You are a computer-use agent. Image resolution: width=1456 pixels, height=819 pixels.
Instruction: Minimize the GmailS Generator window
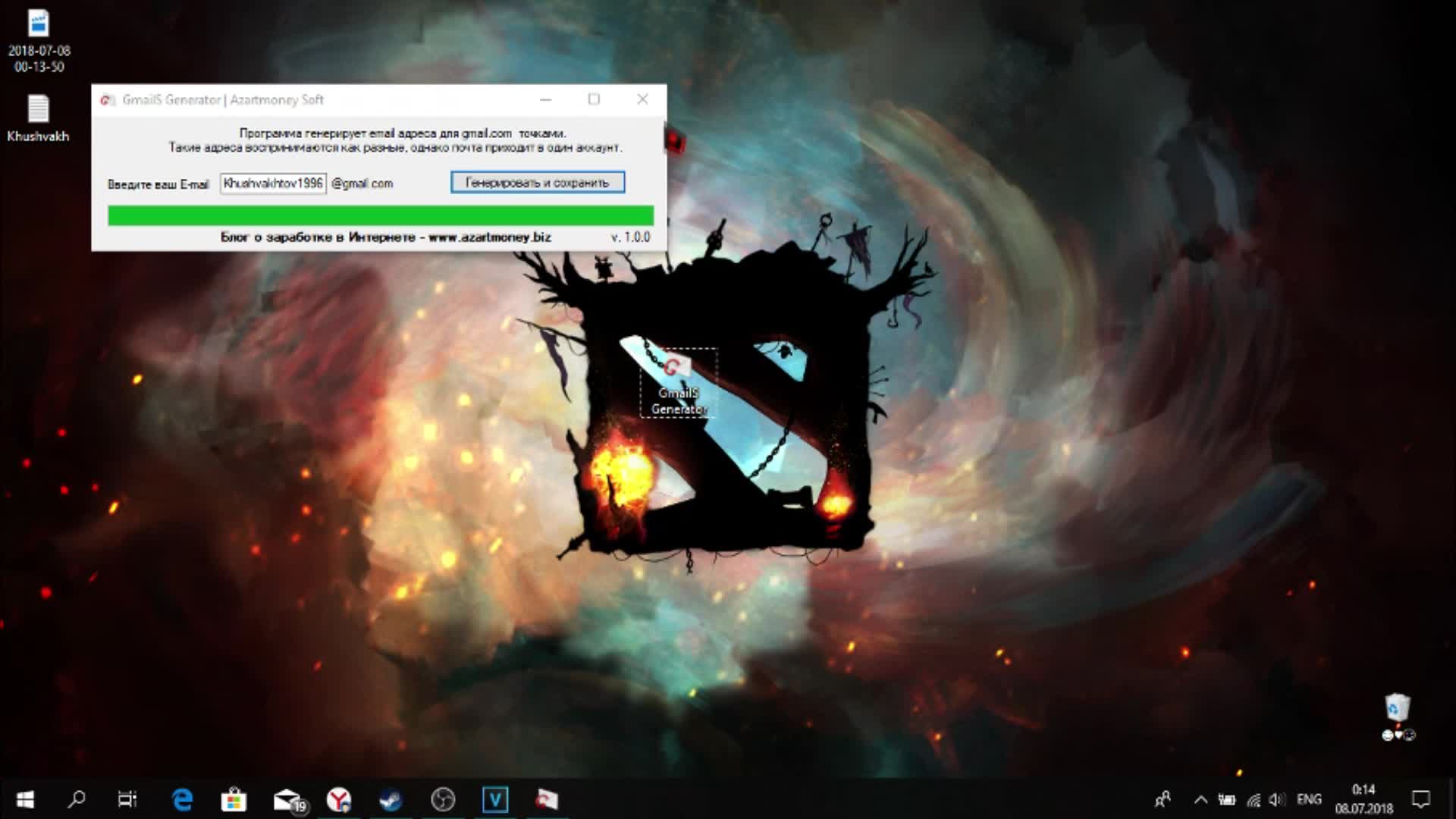click(546, 99)
